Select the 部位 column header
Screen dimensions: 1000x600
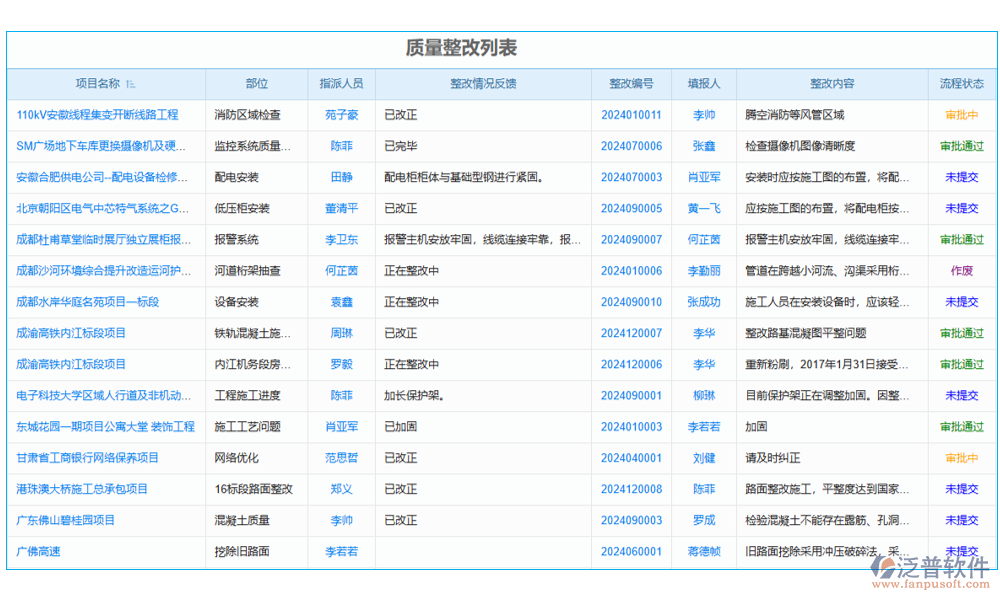pos(256,84)
